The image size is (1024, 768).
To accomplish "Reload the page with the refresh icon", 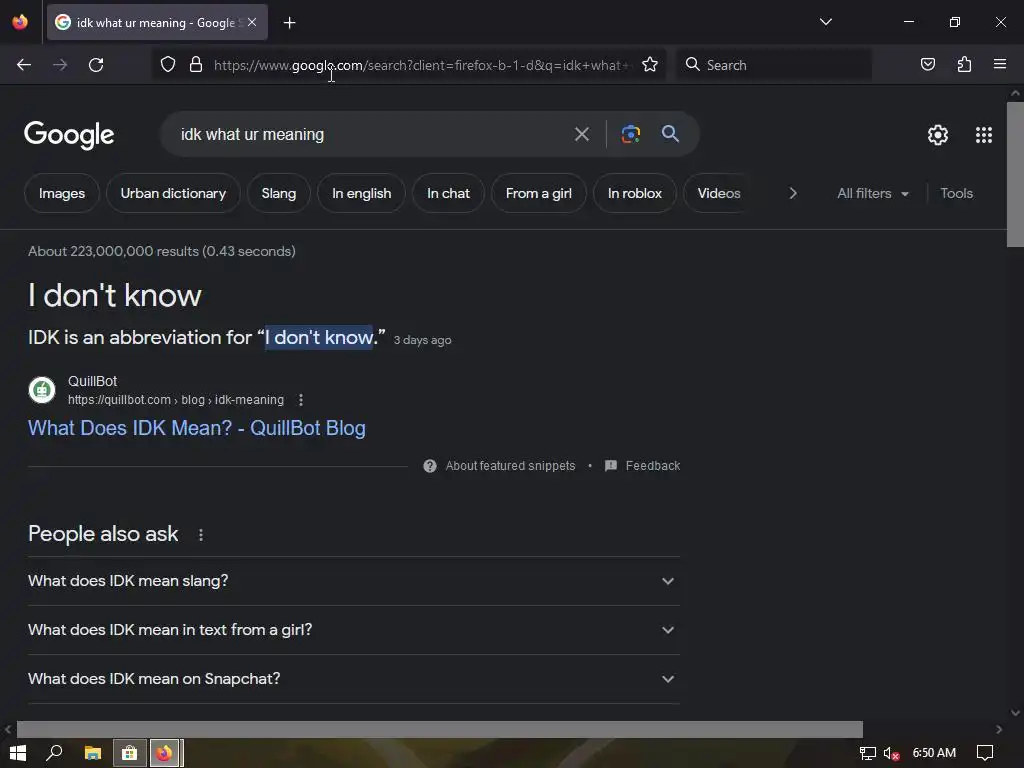I will click(96, 65).
